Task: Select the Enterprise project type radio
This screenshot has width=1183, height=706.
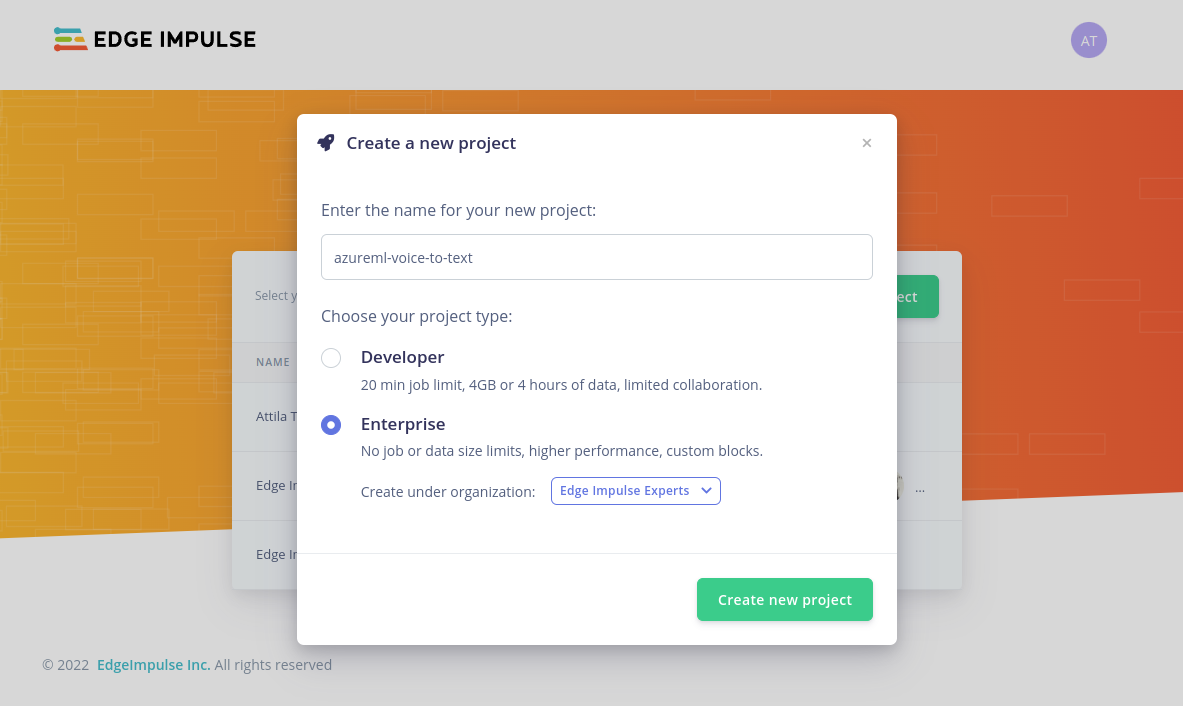Action: [330, 425]
